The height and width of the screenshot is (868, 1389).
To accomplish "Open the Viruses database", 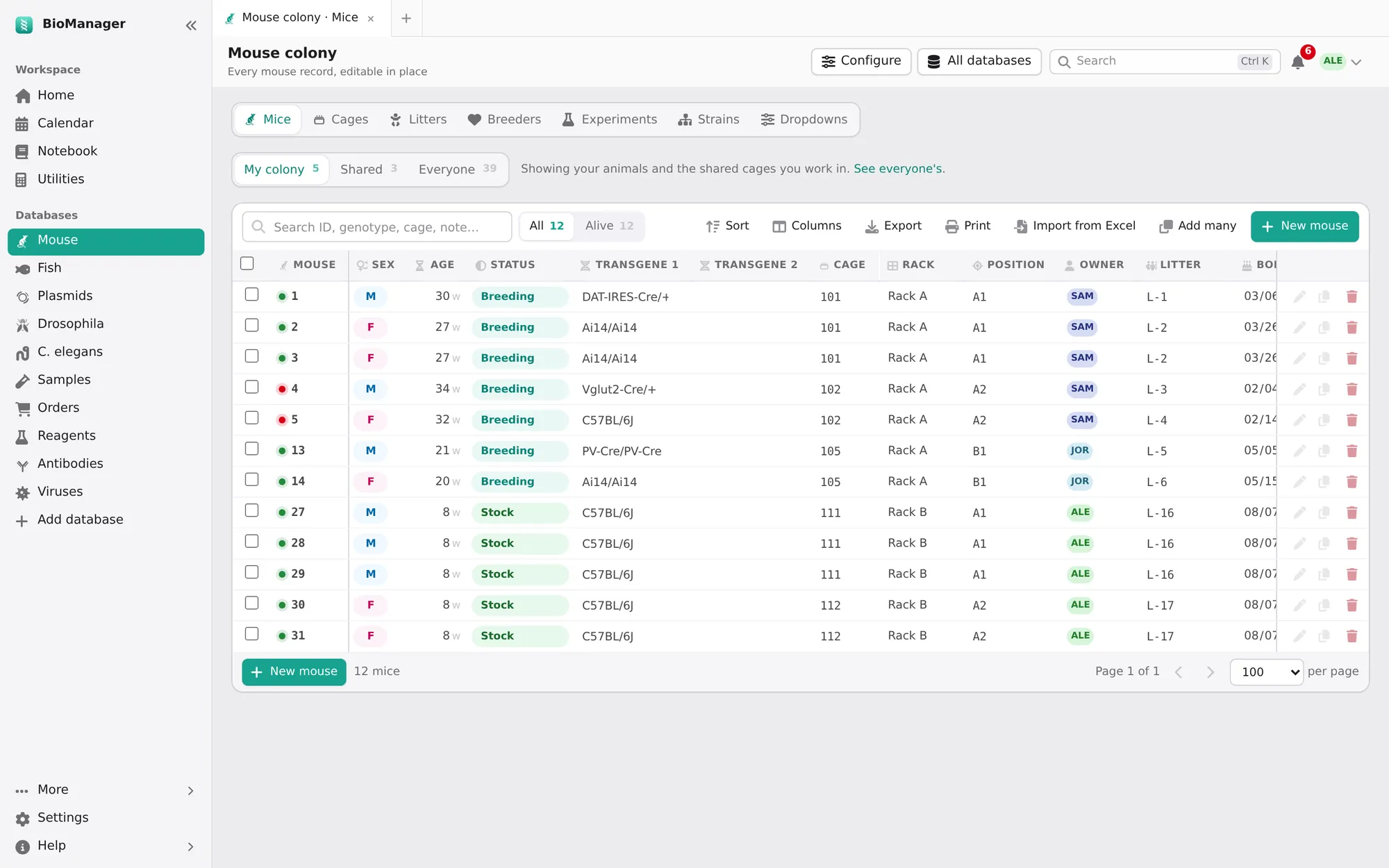I will tap(106, 492).
